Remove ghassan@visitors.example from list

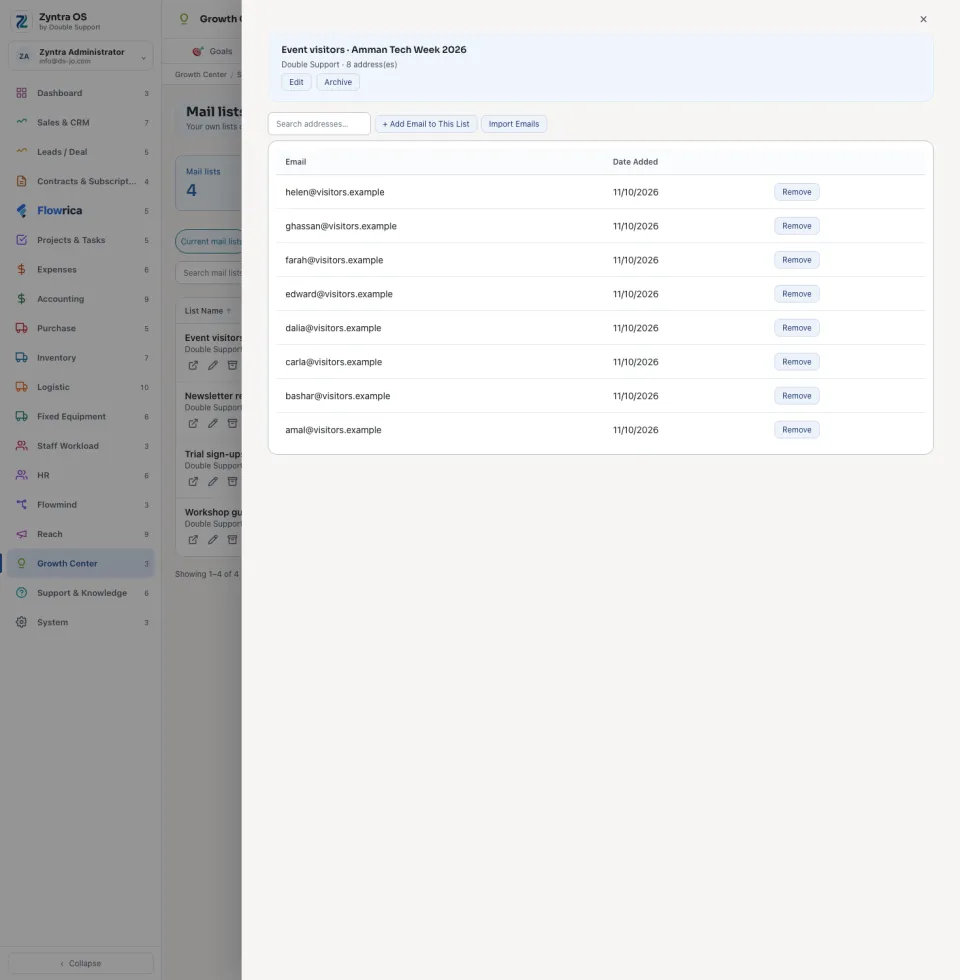coord(797,226)
